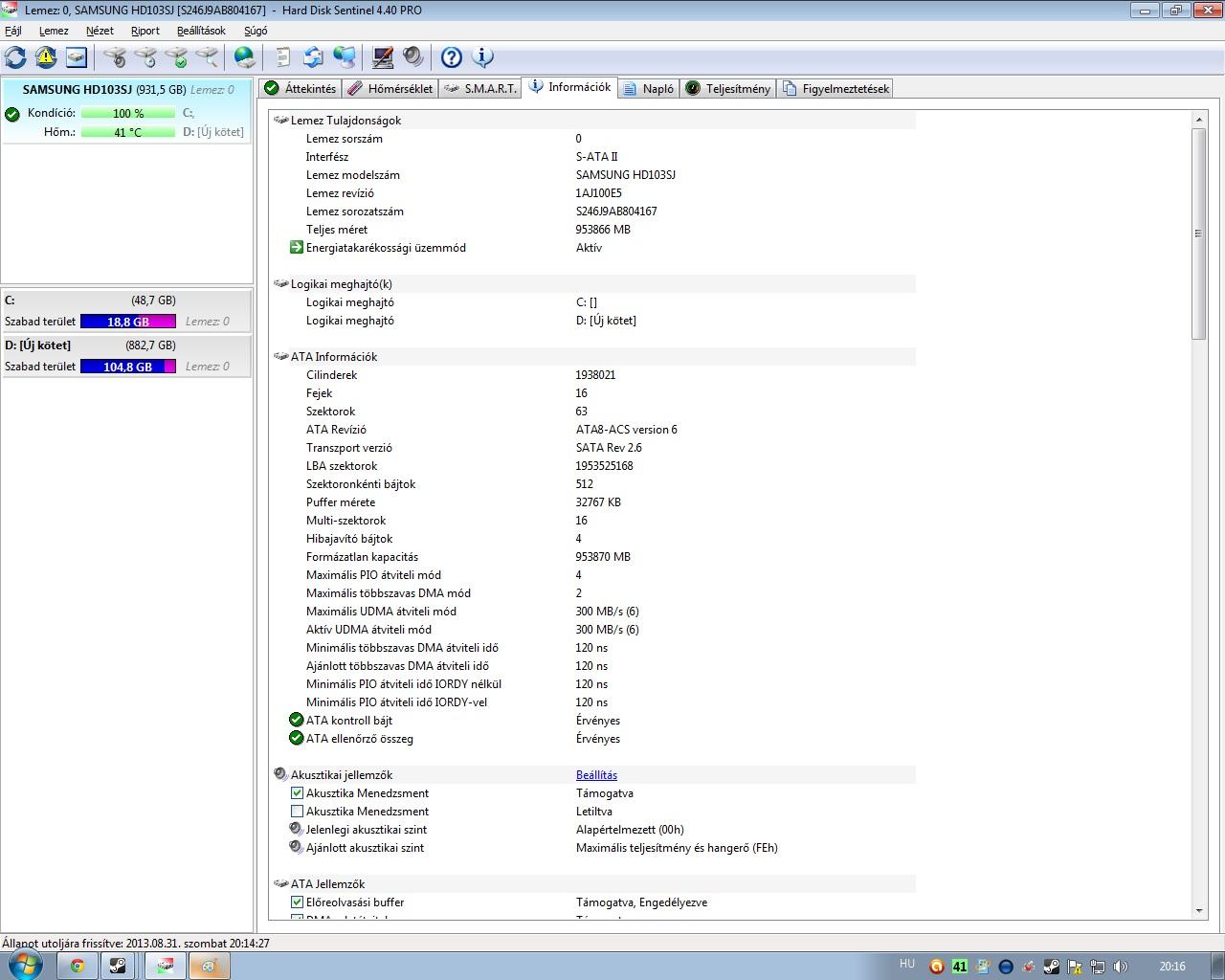
Task: Click the hard disk panel icon in toolbar
Action: [77, 57]
